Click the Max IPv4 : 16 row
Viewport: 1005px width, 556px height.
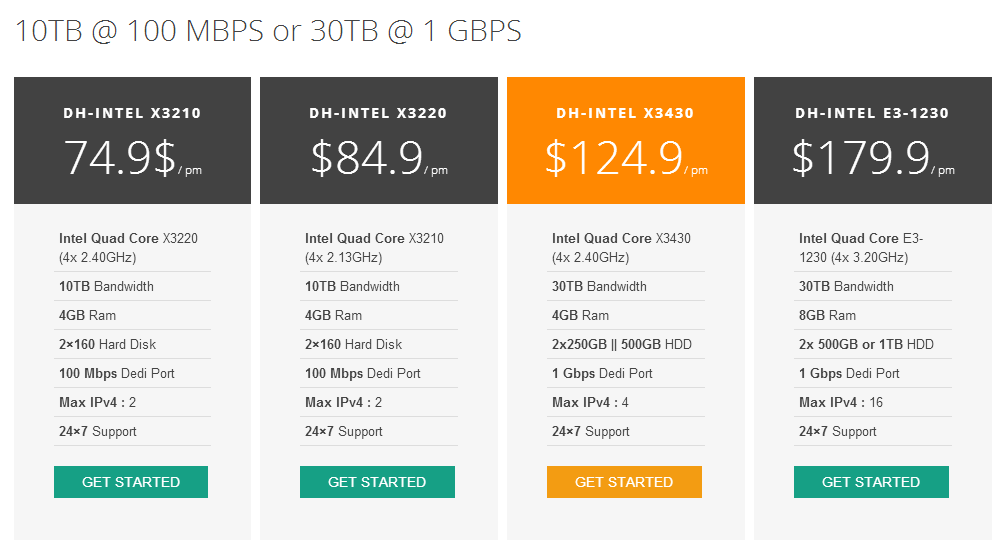pos(841,402)
